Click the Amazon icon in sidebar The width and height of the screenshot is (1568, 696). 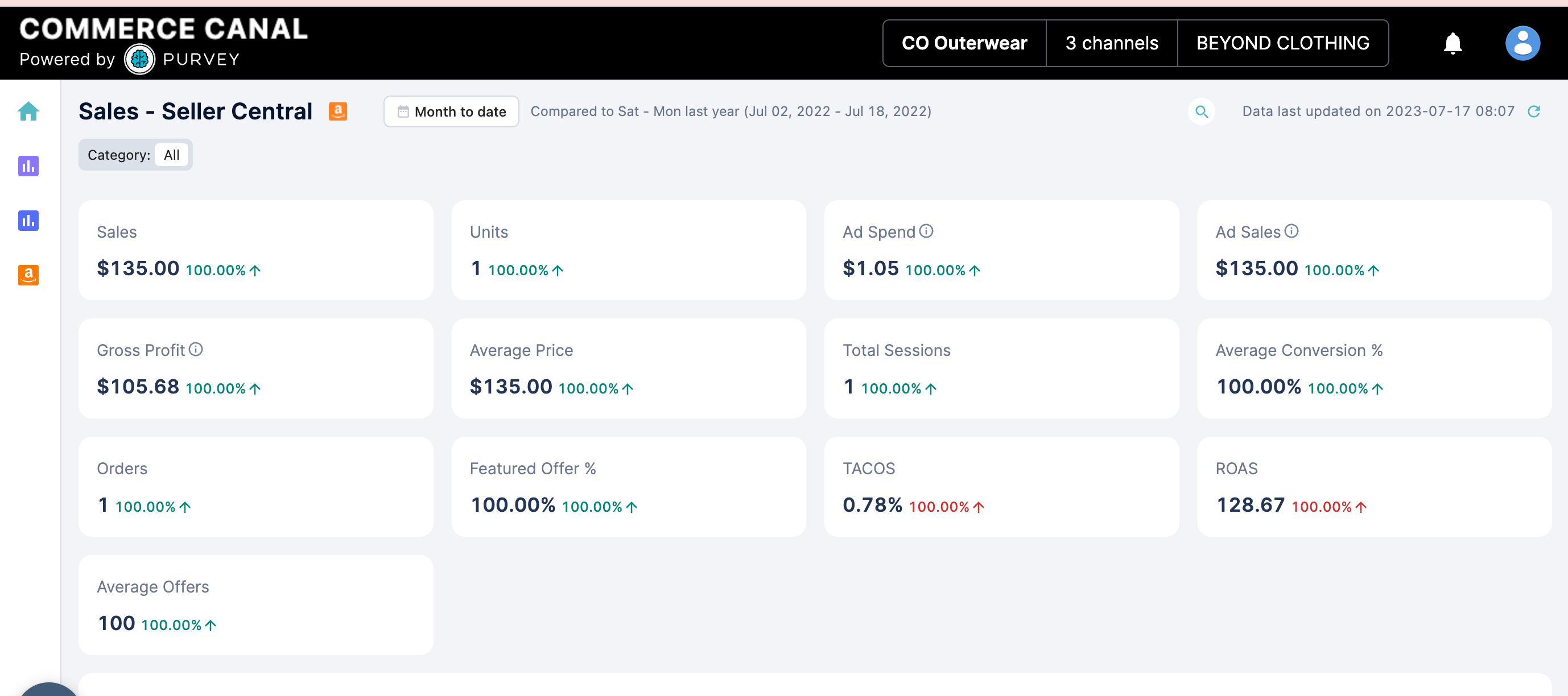tap(28, 275)
